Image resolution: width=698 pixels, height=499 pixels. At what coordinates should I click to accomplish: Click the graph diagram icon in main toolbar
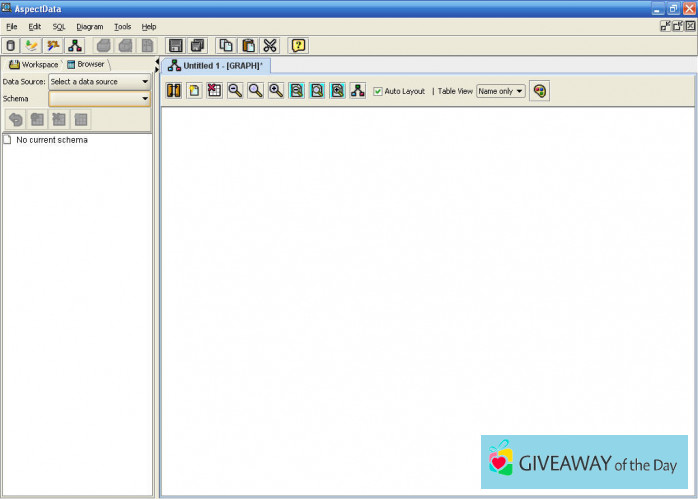[74, 45]
